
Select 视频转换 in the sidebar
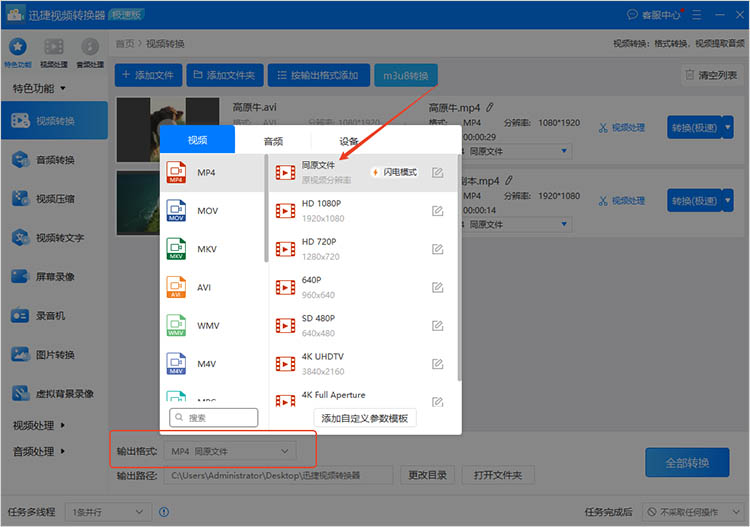[55, 121]
